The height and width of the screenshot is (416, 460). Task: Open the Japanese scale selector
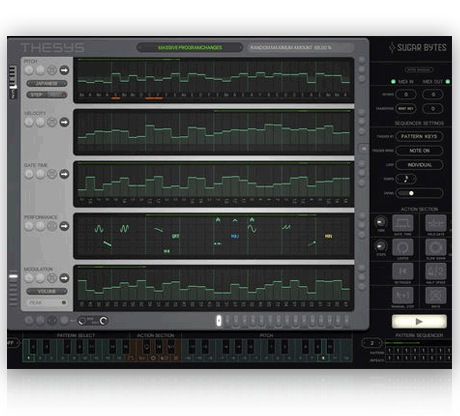pyautogui.click(x=47, y=83)
